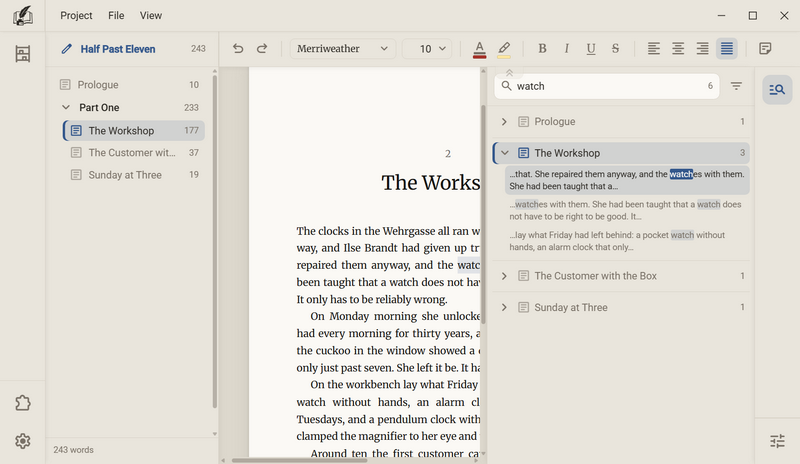Image resolution: width=800 pixels, height=464 pixels.
Task: Click 'The Works' chapter heading in editor
Action: click(431, 182)
